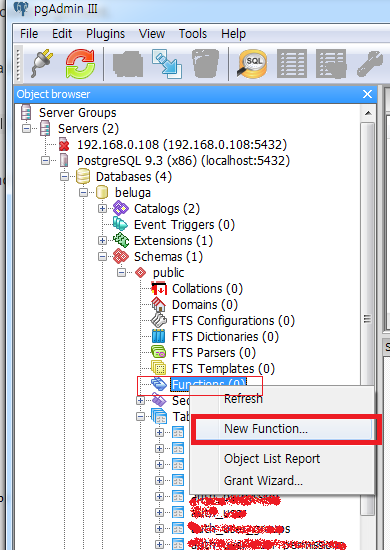
Task: Click the Event Triggers icon
Action: (121, 224)
